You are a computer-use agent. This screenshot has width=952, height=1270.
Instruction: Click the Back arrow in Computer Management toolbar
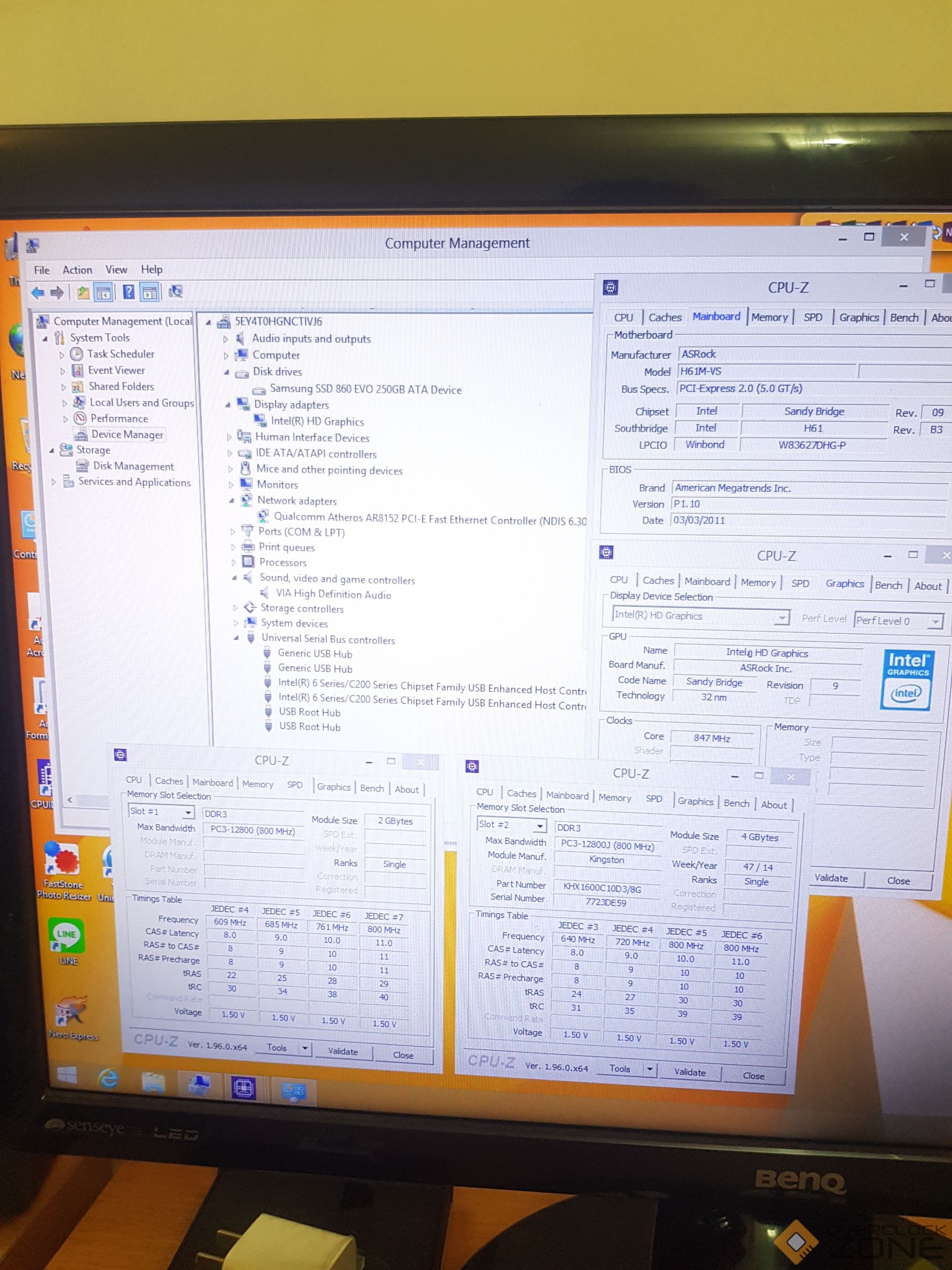38,293
